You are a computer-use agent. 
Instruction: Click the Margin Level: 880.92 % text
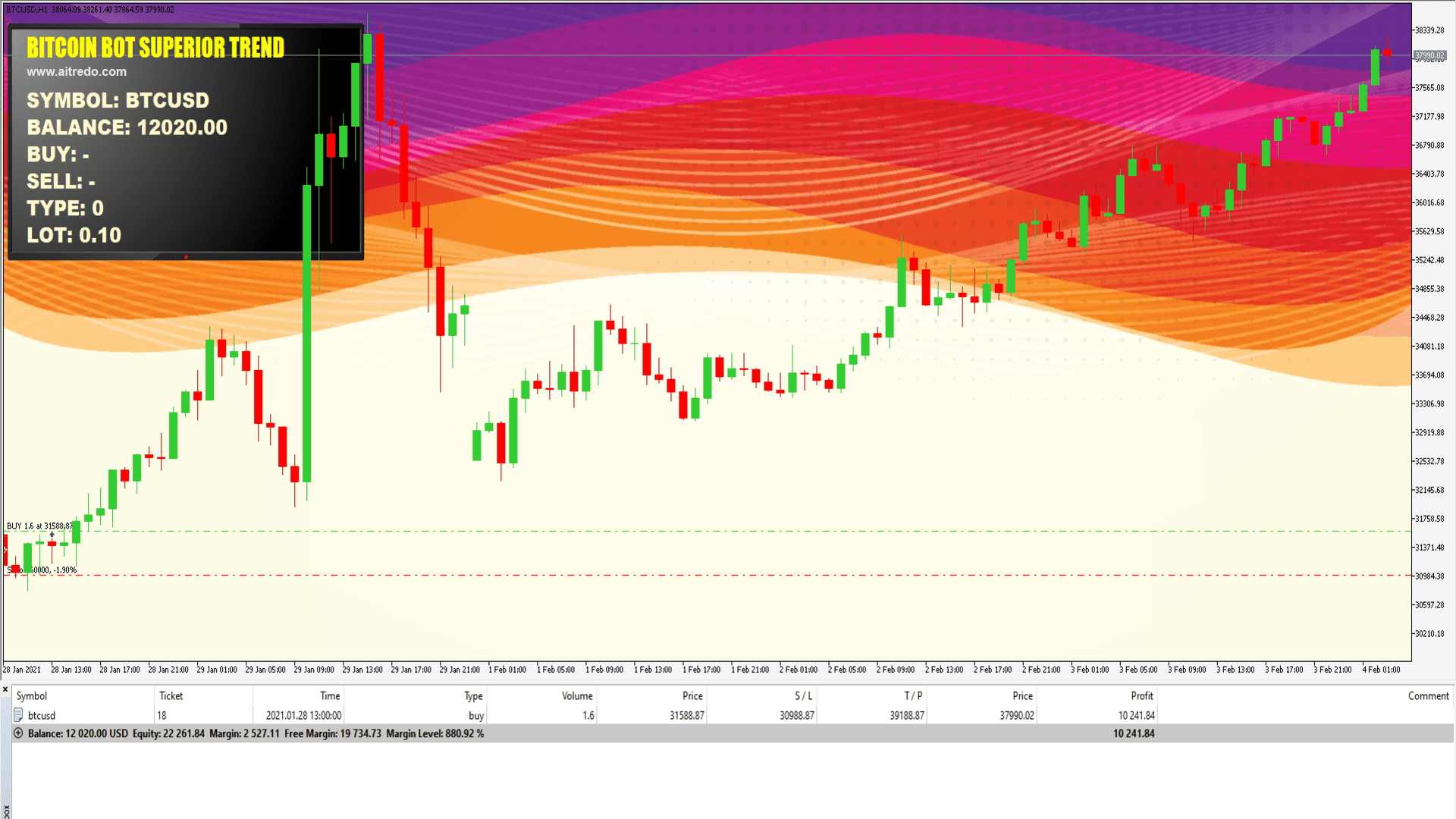[435, 733]
